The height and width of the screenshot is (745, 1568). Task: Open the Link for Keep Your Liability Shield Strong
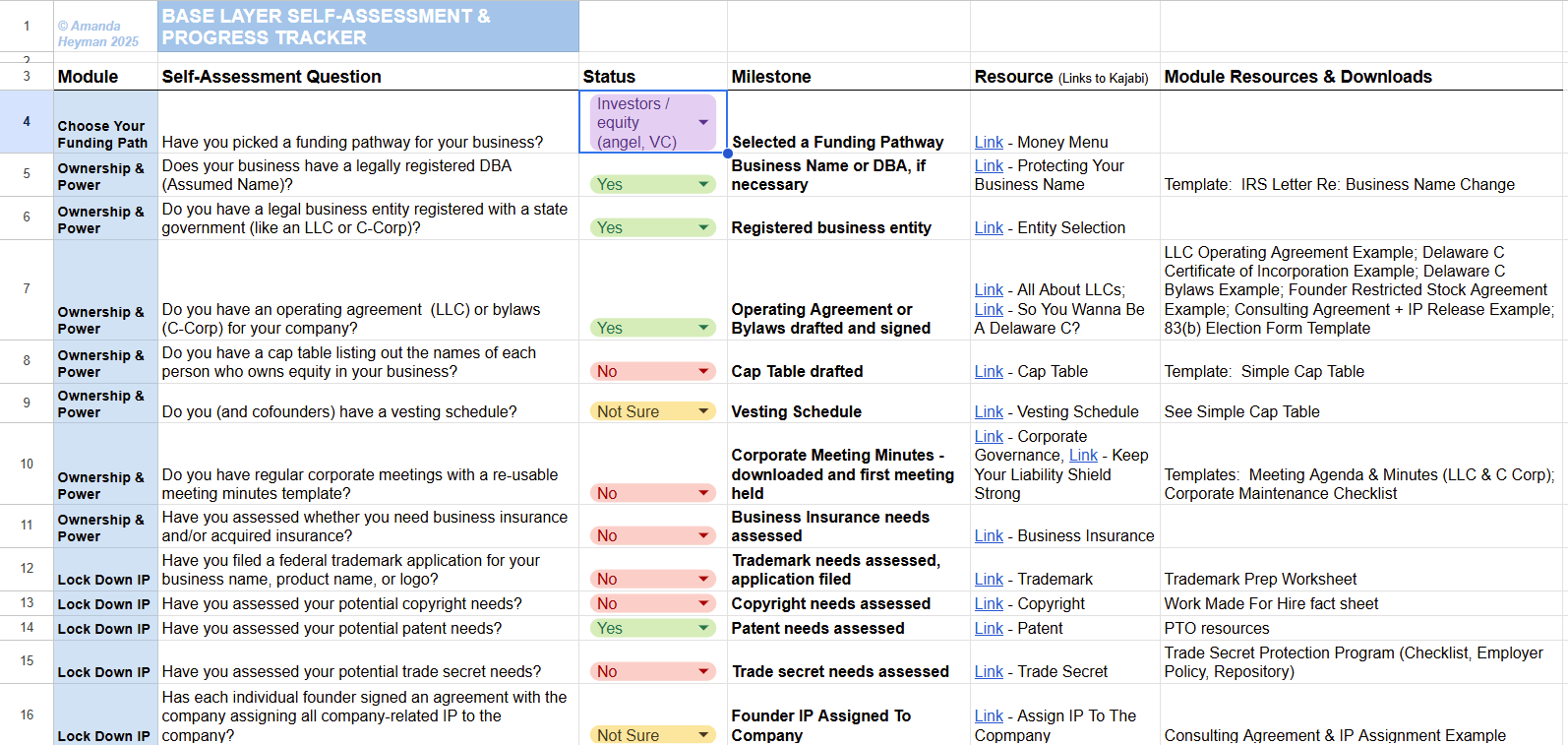coord(1083,456)
